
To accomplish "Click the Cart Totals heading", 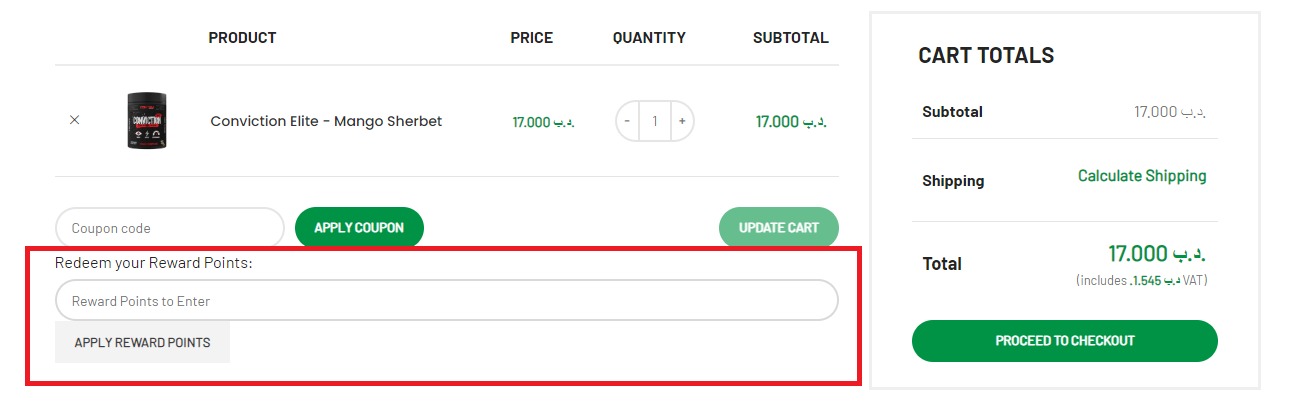I will click(986, 56).
